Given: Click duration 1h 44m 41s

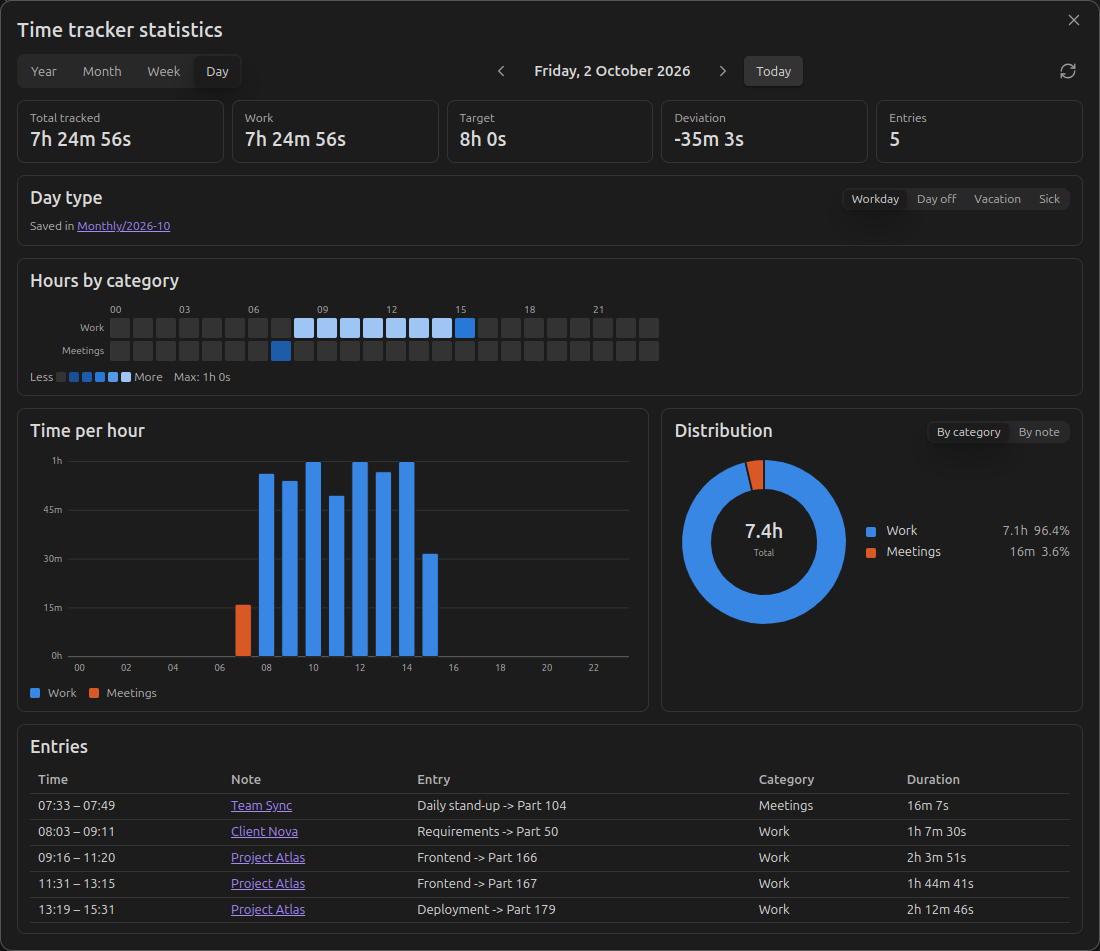Looking at the screenshot, I should pyautogui.click(x=940, y=884).
